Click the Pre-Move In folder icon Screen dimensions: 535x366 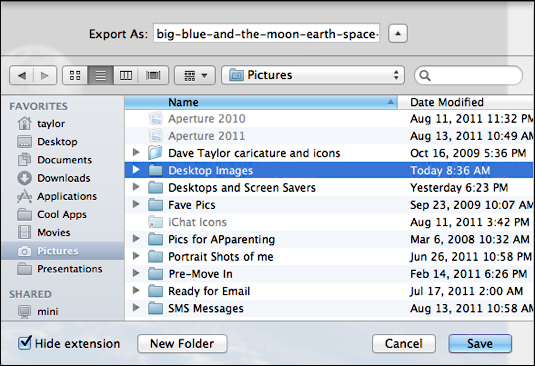(156, 274)
